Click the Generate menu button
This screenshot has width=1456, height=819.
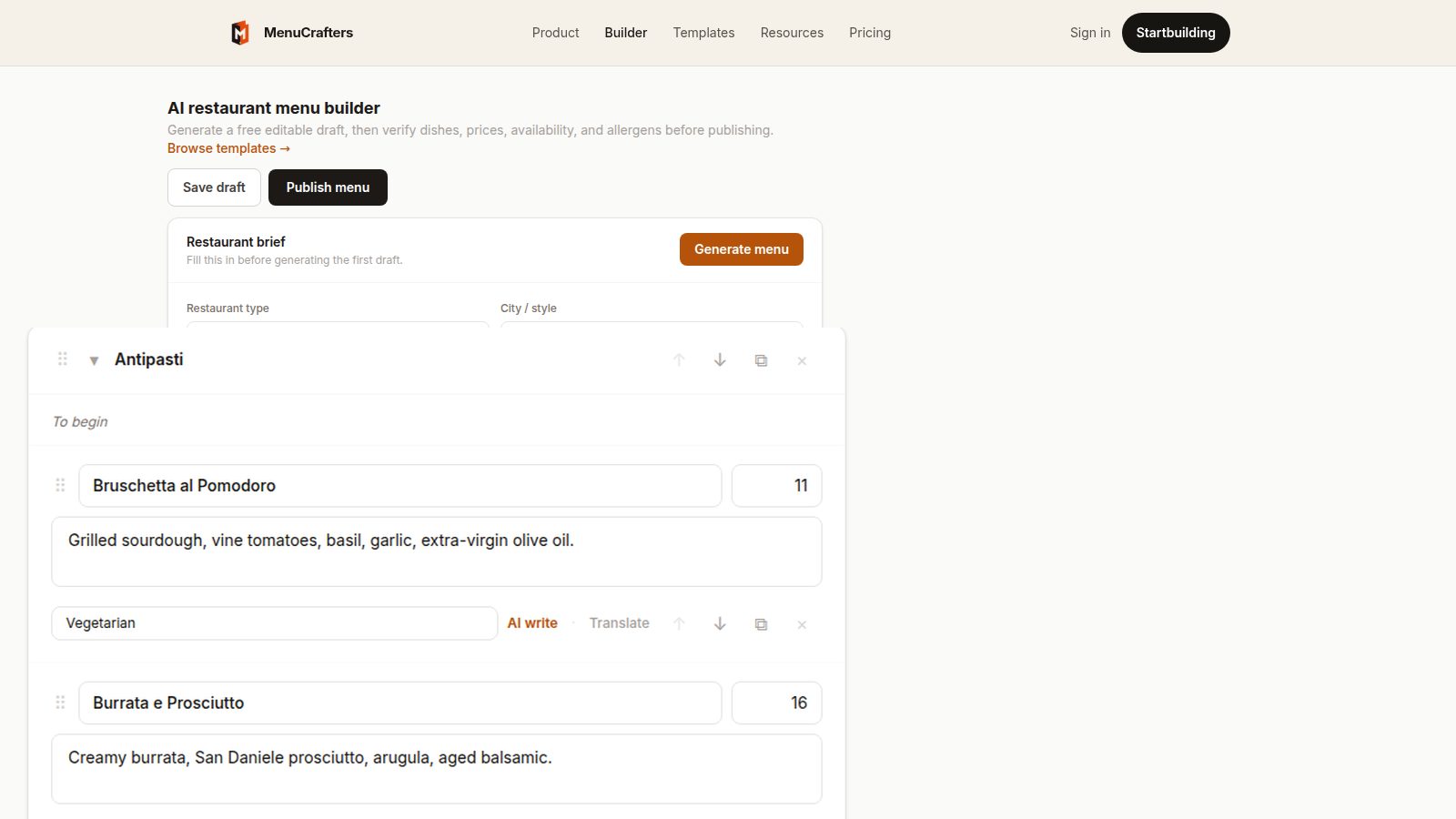pyautogui.click(x=742, y=249)
